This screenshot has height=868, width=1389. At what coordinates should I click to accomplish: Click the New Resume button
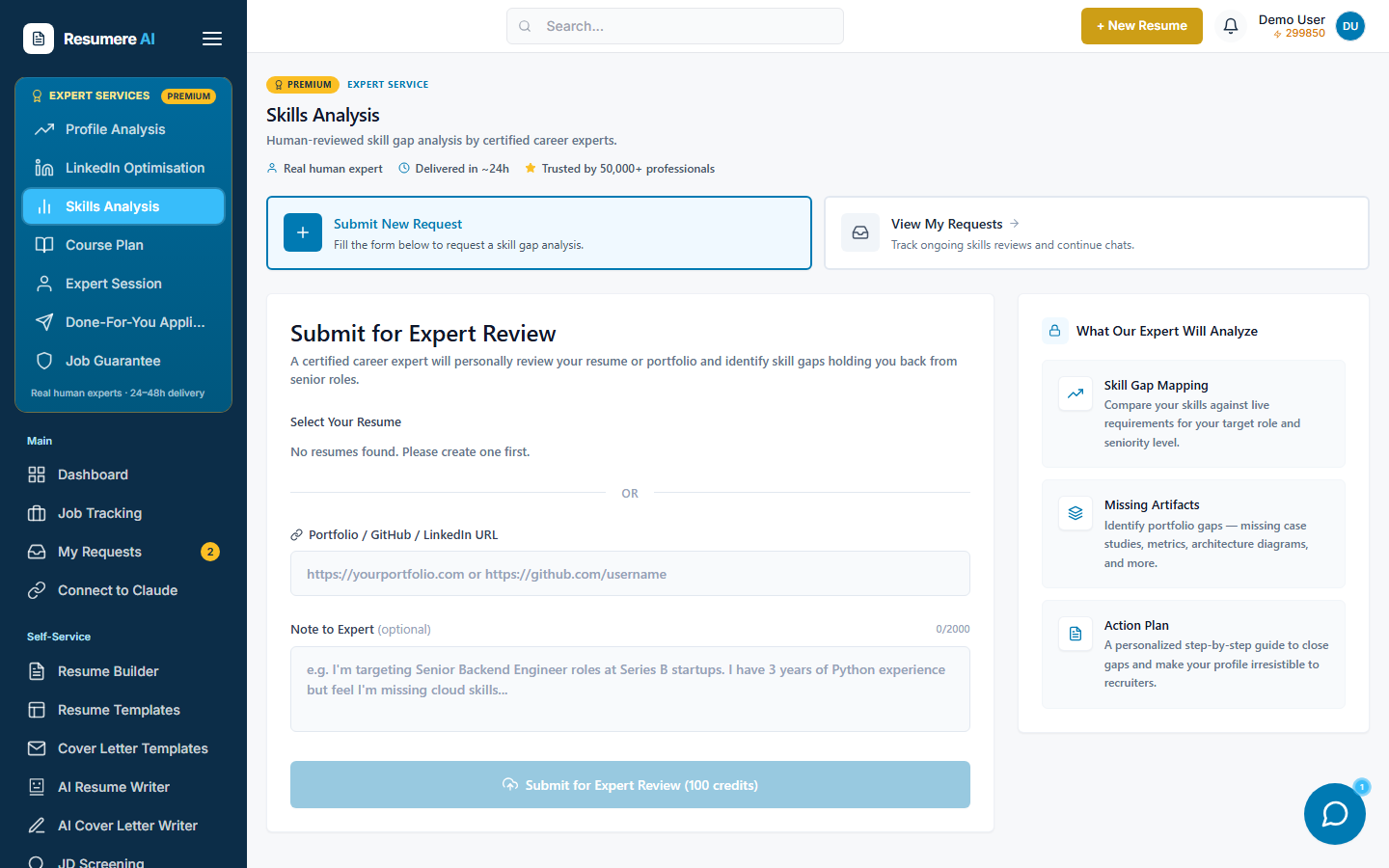1142,26
